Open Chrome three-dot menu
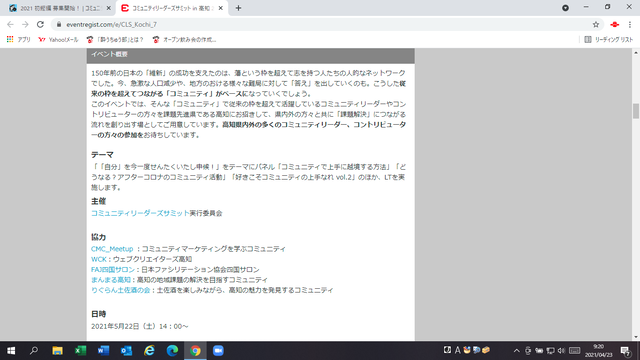Screen dimensions: 640x360 (630, 24)
